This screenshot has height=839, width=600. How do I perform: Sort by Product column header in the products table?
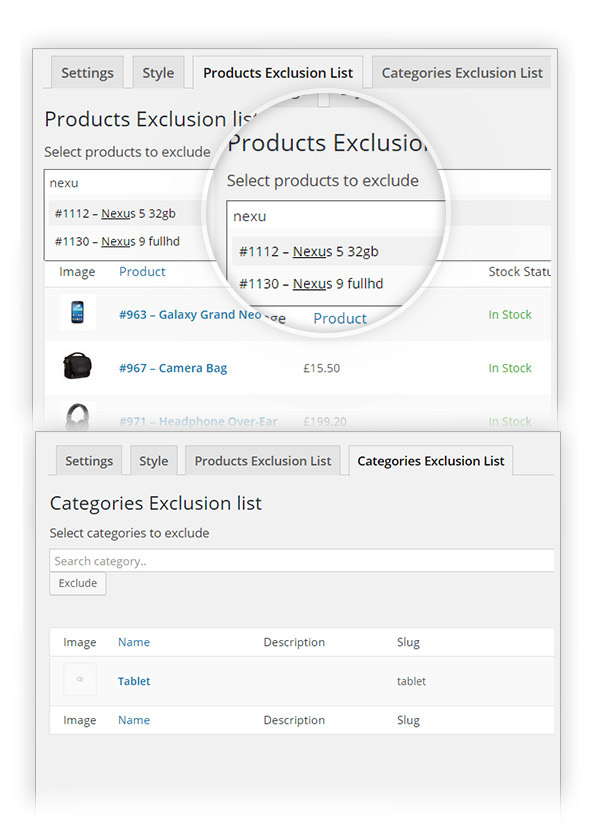point(142,272)
